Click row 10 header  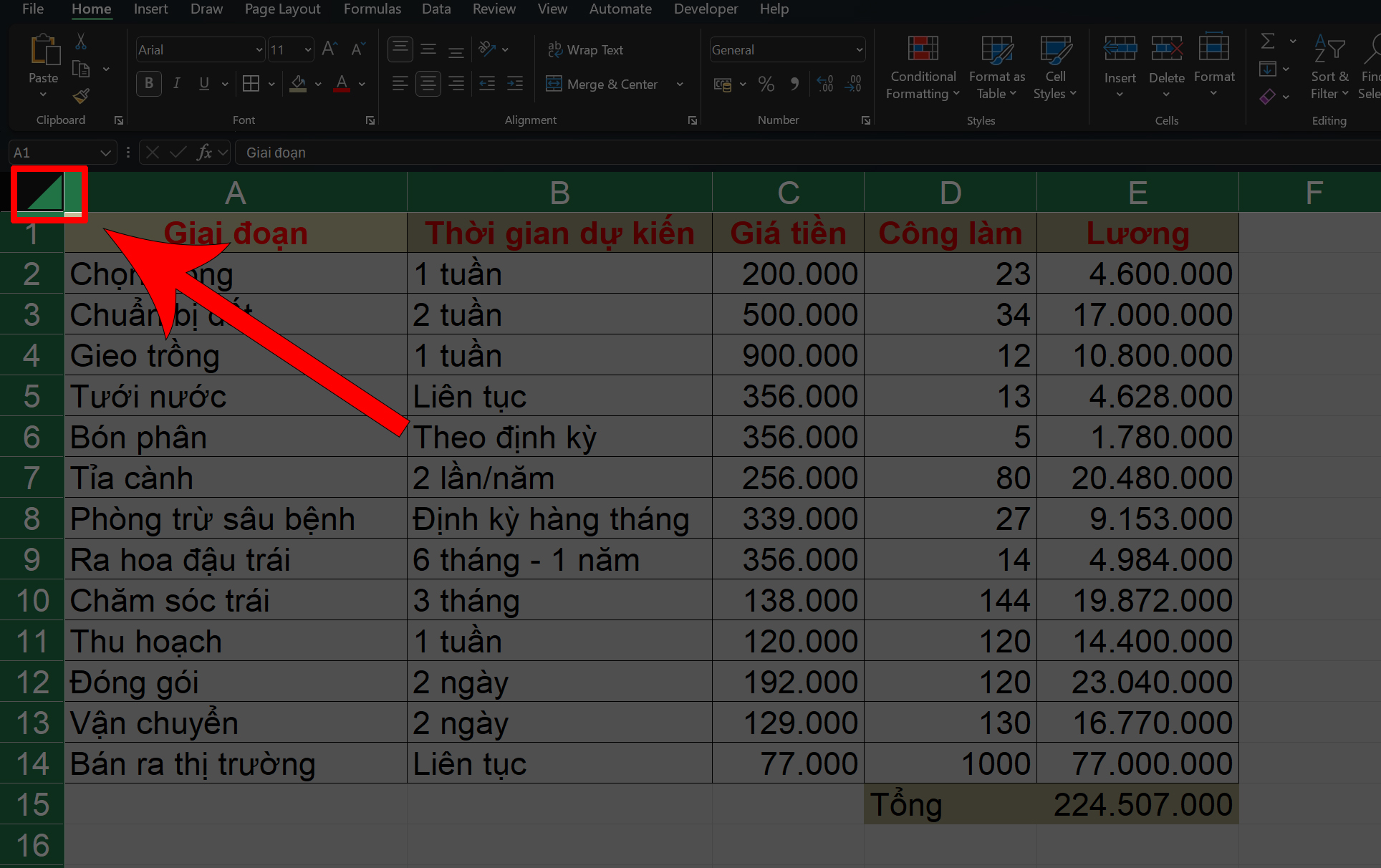[x=32, y=600]
